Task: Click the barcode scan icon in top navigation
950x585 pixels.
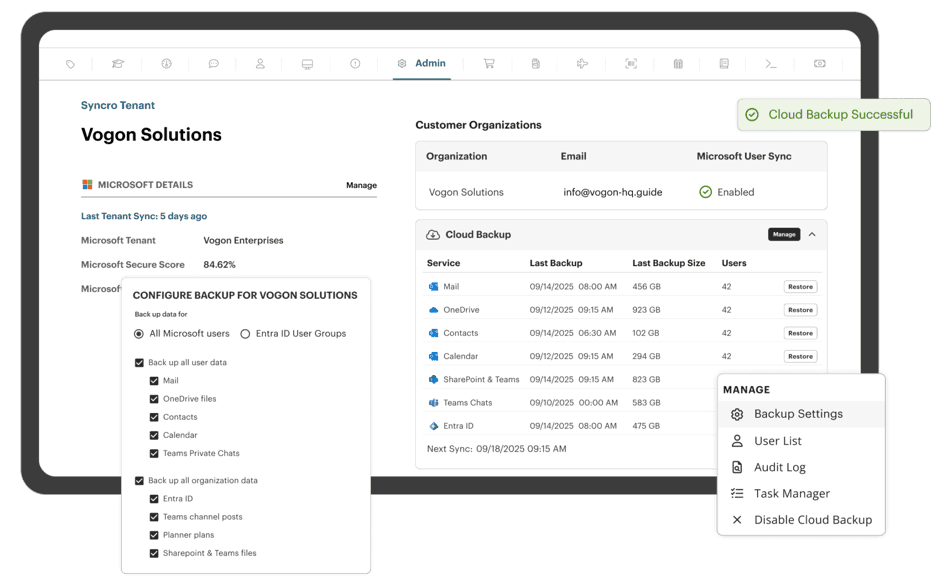Action: coord(631,64)
